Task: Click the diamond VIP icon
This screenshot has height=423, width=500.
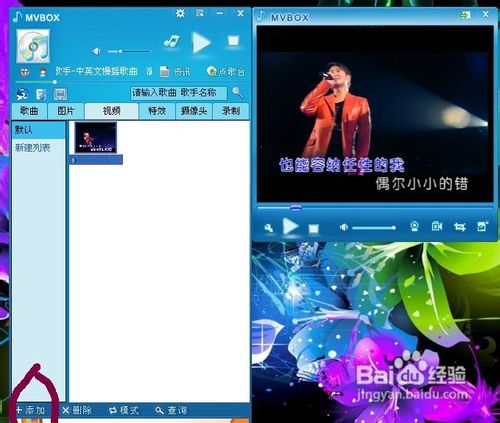Action: 24,72
